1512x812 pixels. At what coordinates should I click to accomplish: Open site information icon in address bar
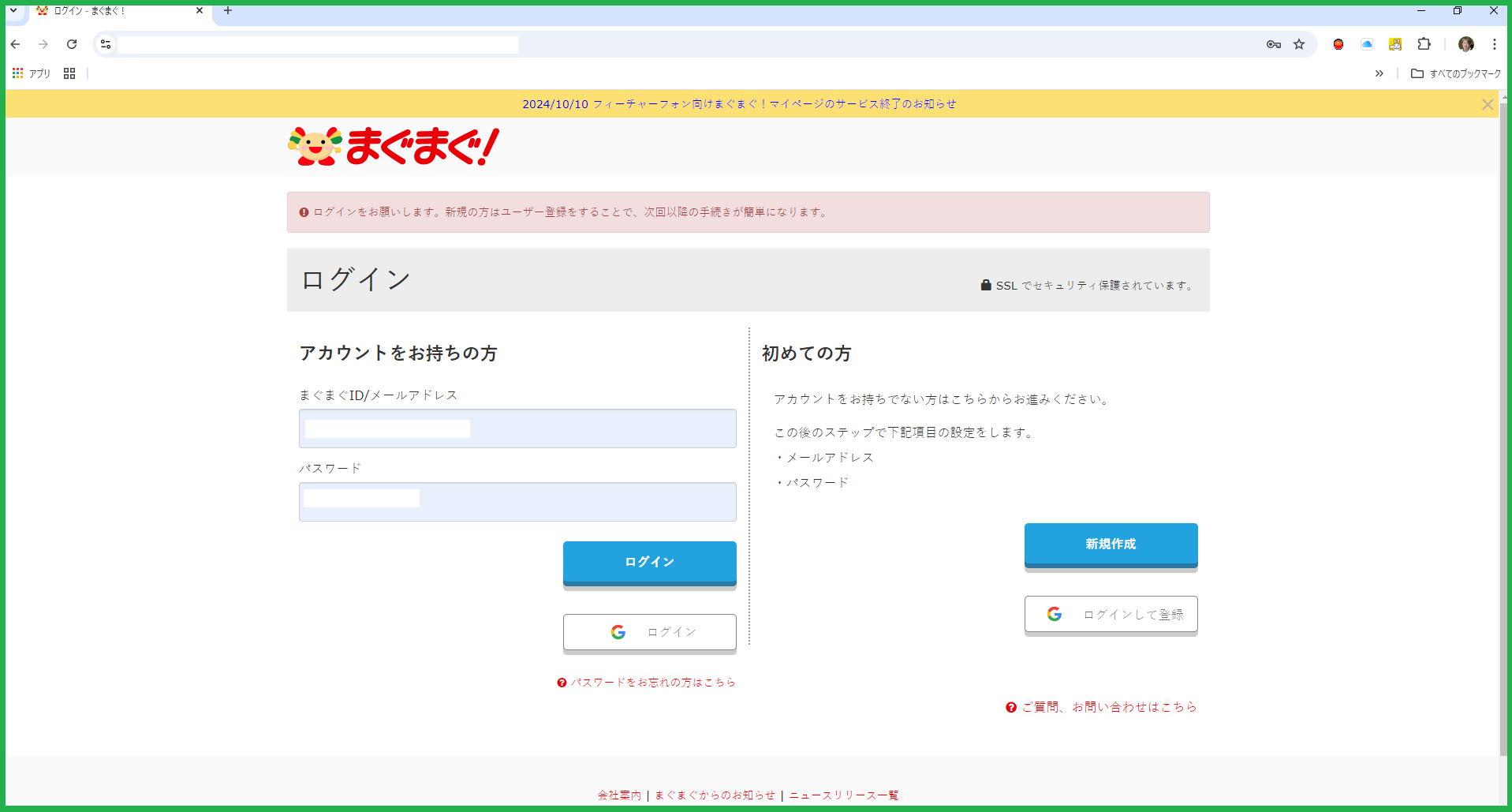click(106, 44)
